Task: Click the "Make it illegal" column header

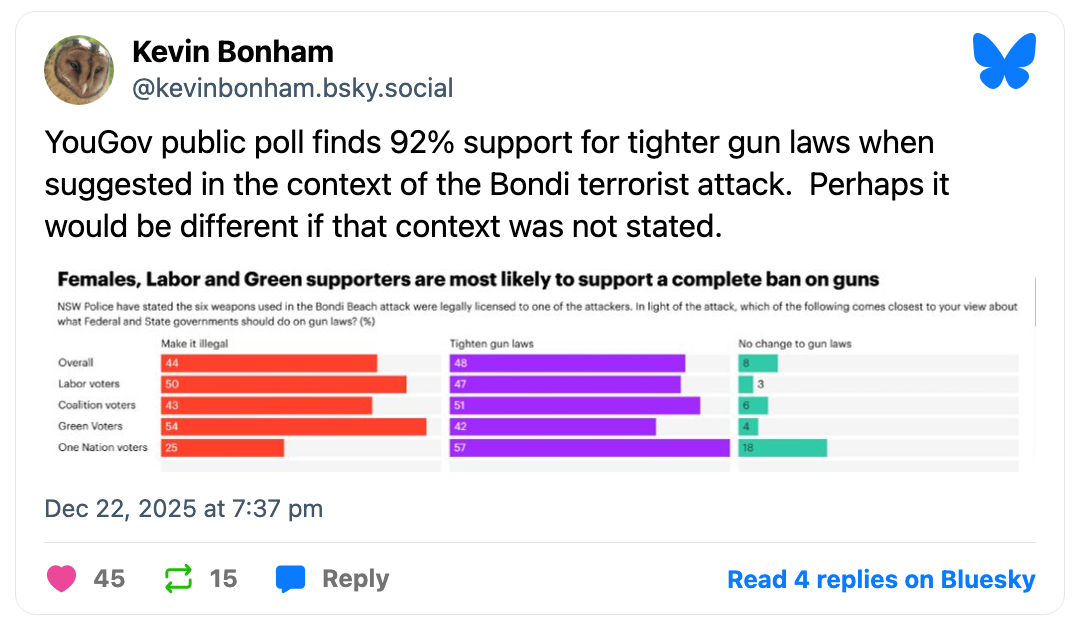Action: coord(194,344)
